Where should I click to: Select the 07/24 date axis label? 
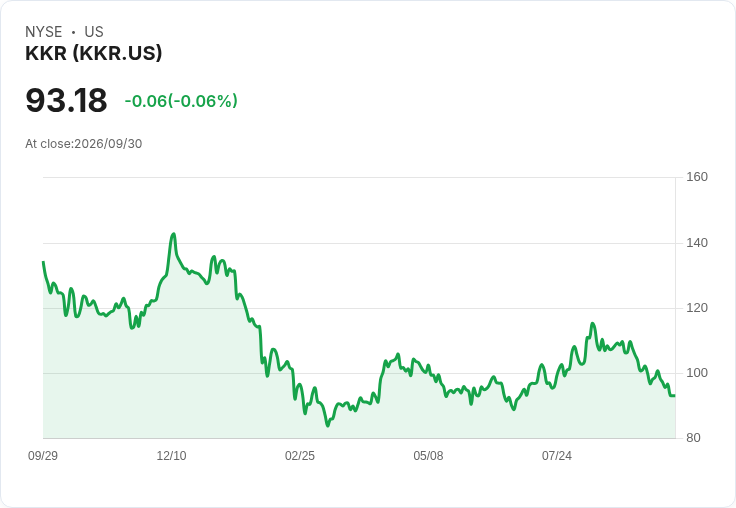(557, 455)
